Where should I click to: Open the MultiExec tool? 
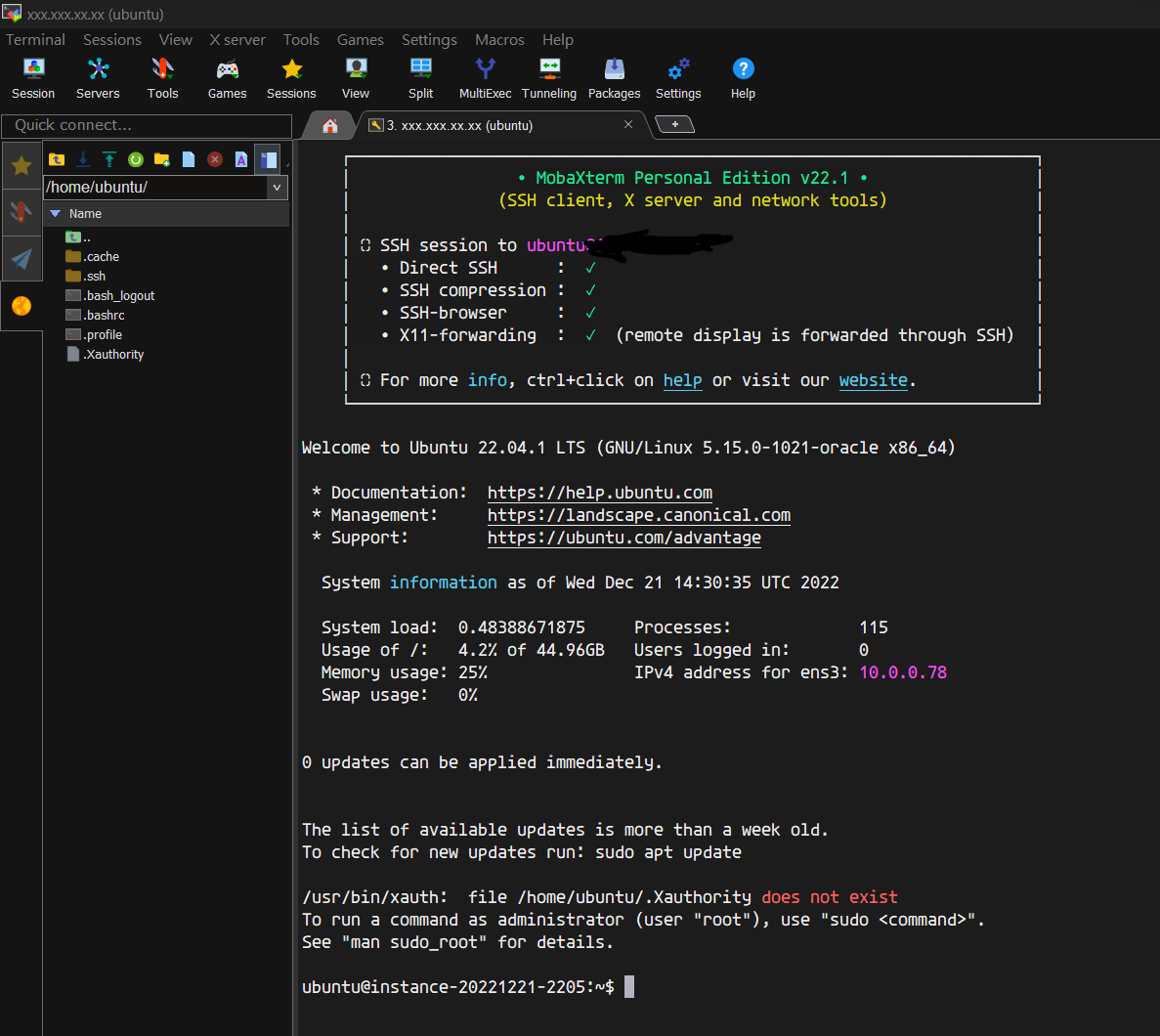(x=485, y=78)
